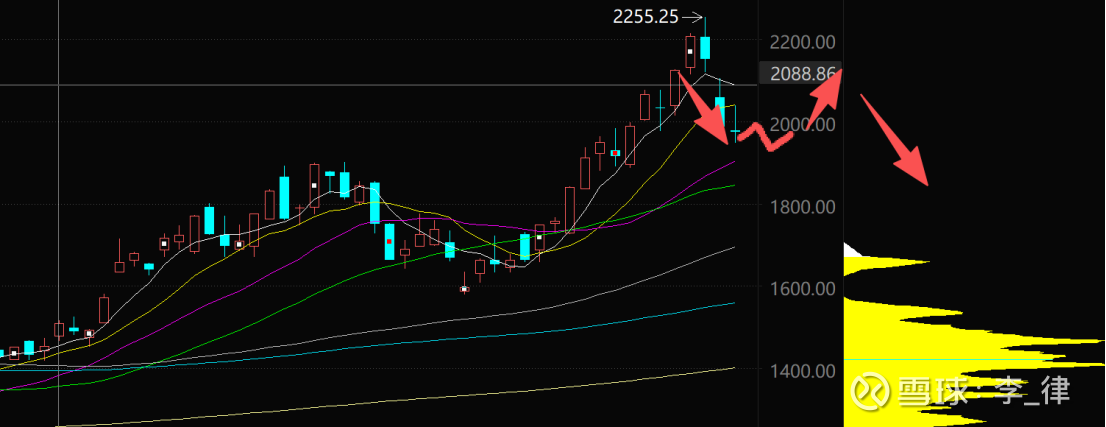Click the 2200.00 price axis label

(803, 43)
